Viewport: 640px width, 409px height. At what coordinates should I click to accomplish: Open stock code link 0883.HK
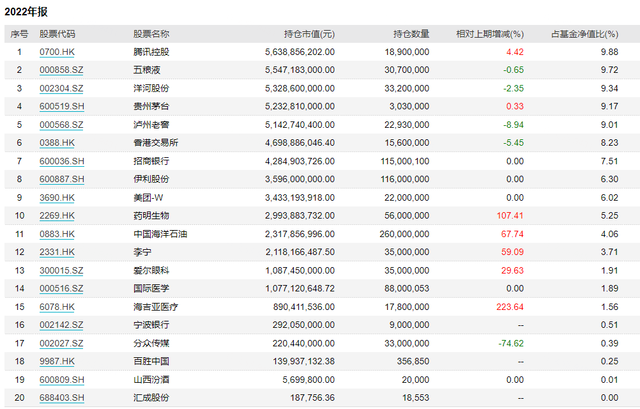57,234
